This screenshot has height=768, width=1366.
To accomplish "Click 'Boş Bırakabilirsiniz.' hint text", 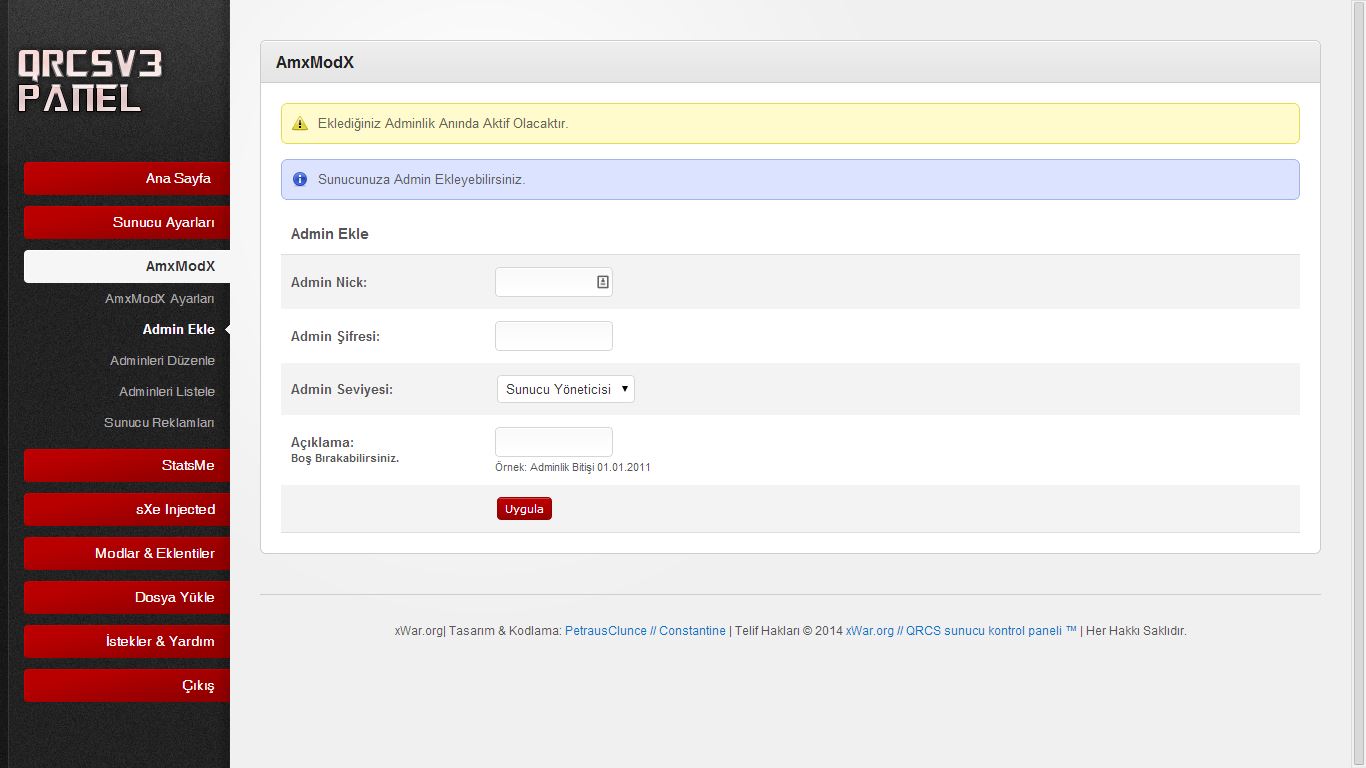I will [345, 458].
